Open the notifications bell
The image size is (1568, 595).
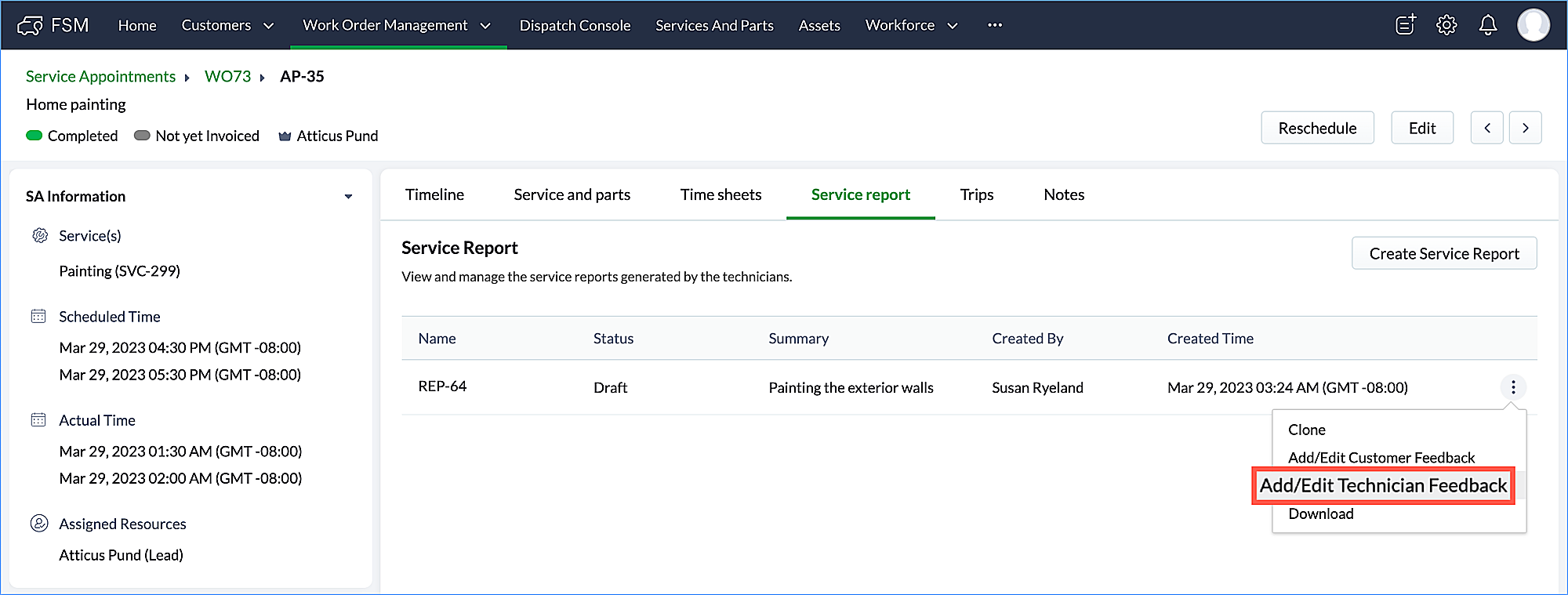[x=1487, y=25]
